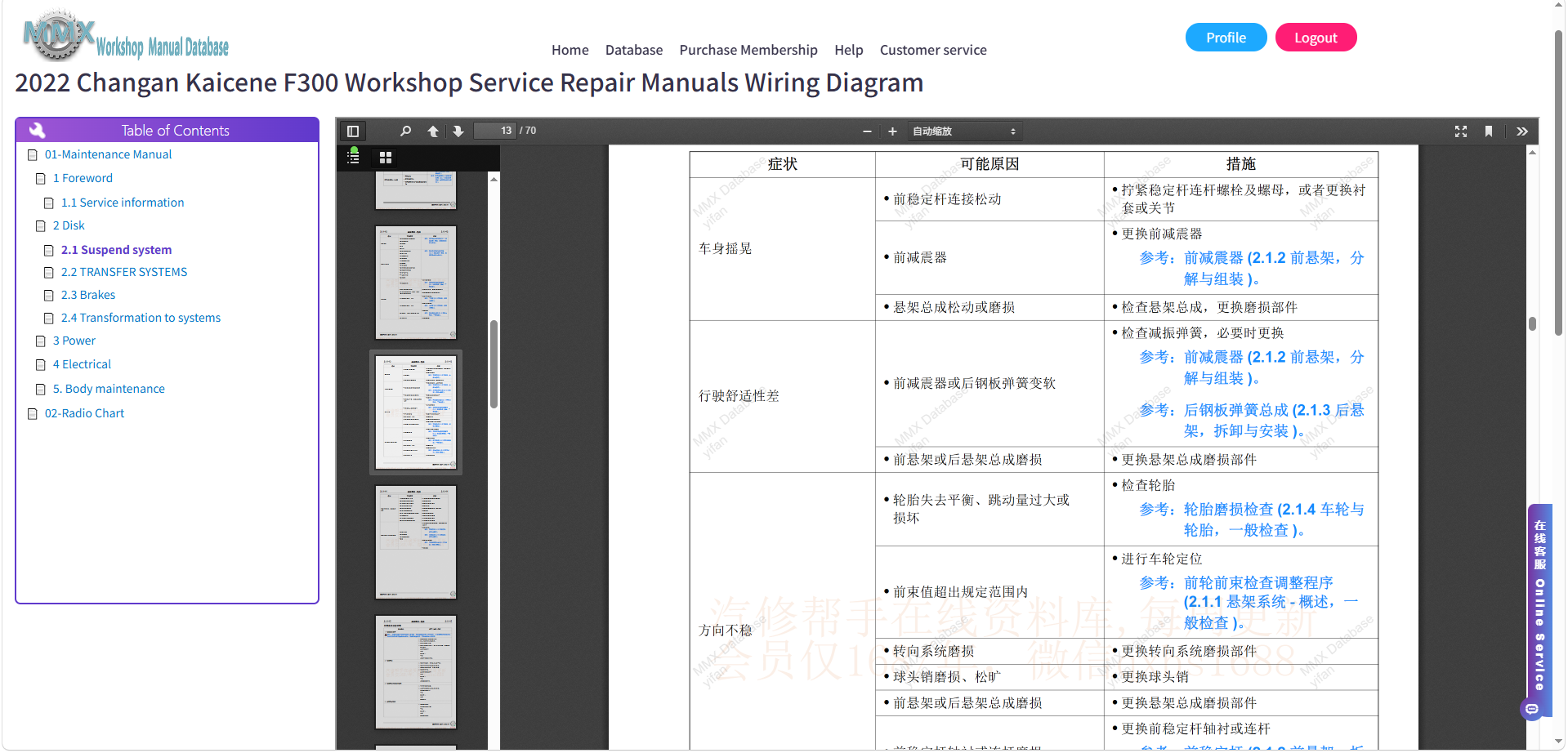This screenshot has height=753, width=1568.
Task: Click the MMX Workshop Manual Database logo
Action: [126, 37]
